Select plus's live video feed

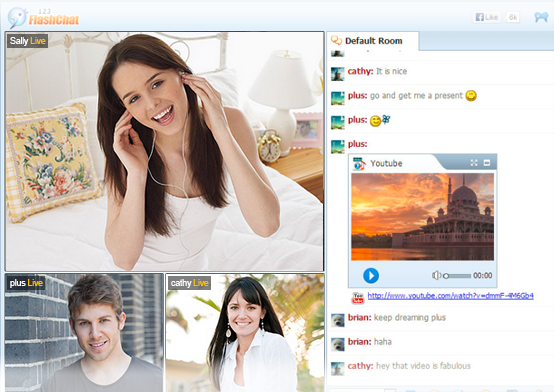point(84,332)
